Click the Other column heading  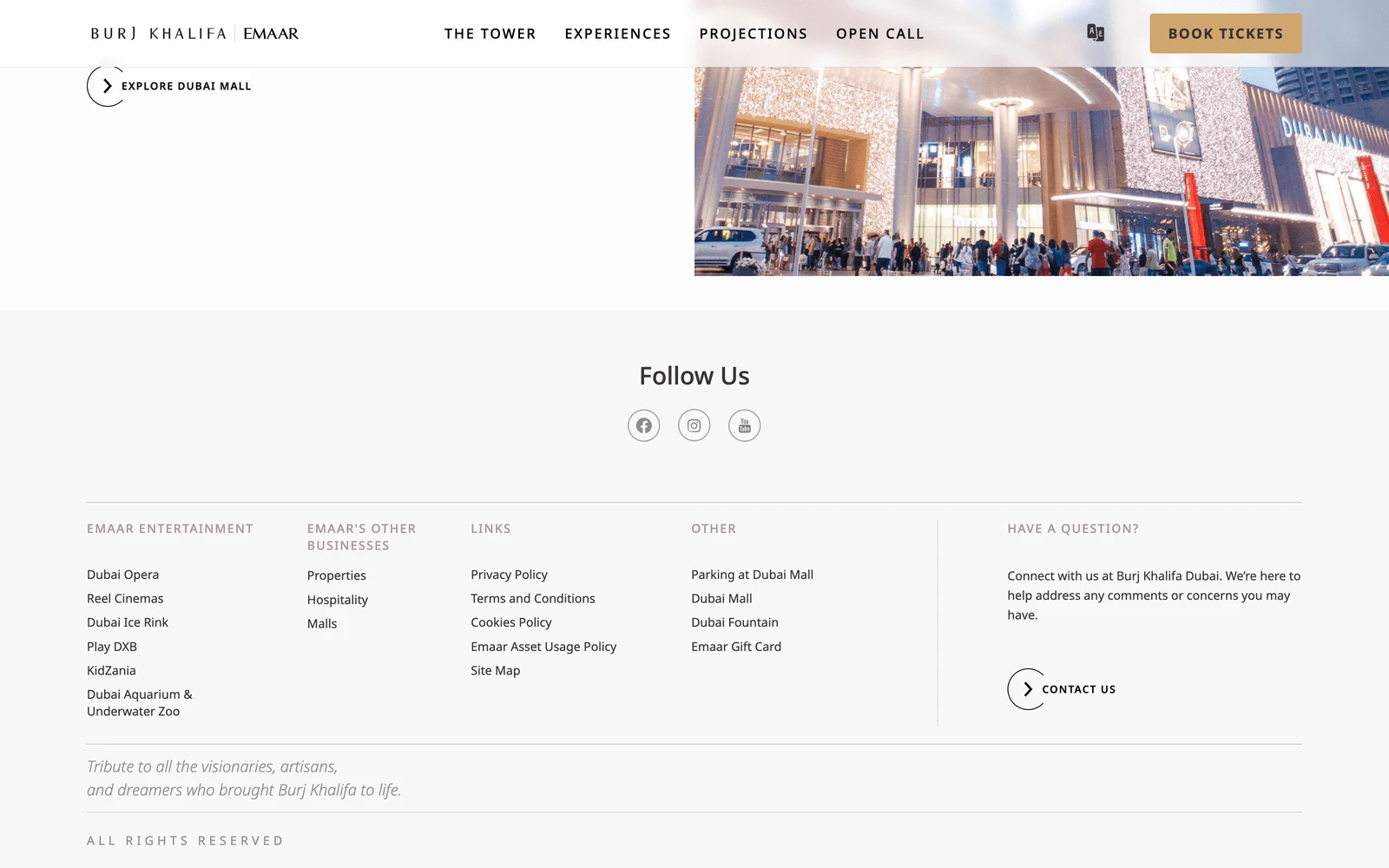tap(714, 529)
